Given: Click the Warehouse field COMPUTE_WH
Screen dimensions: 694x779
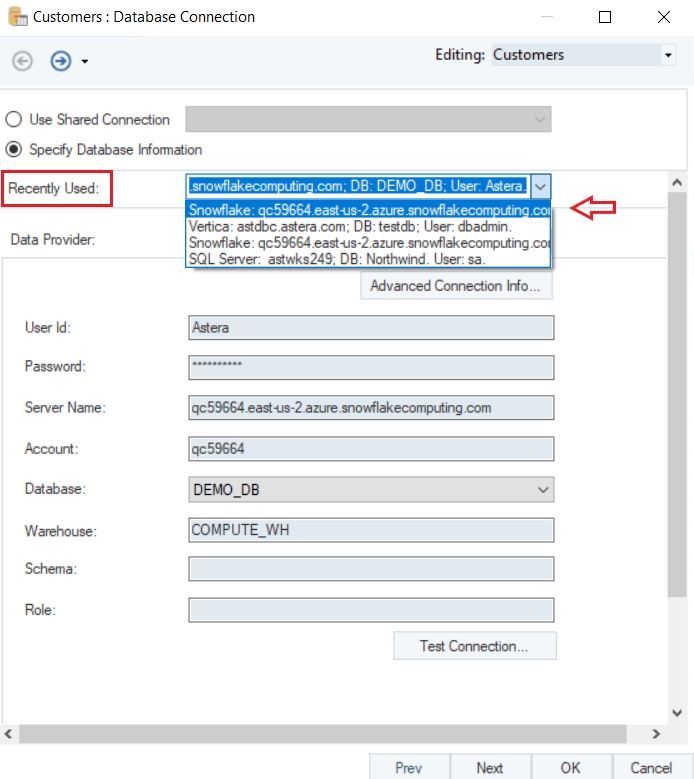Looking at the screenshot, I should pos(371,530).
